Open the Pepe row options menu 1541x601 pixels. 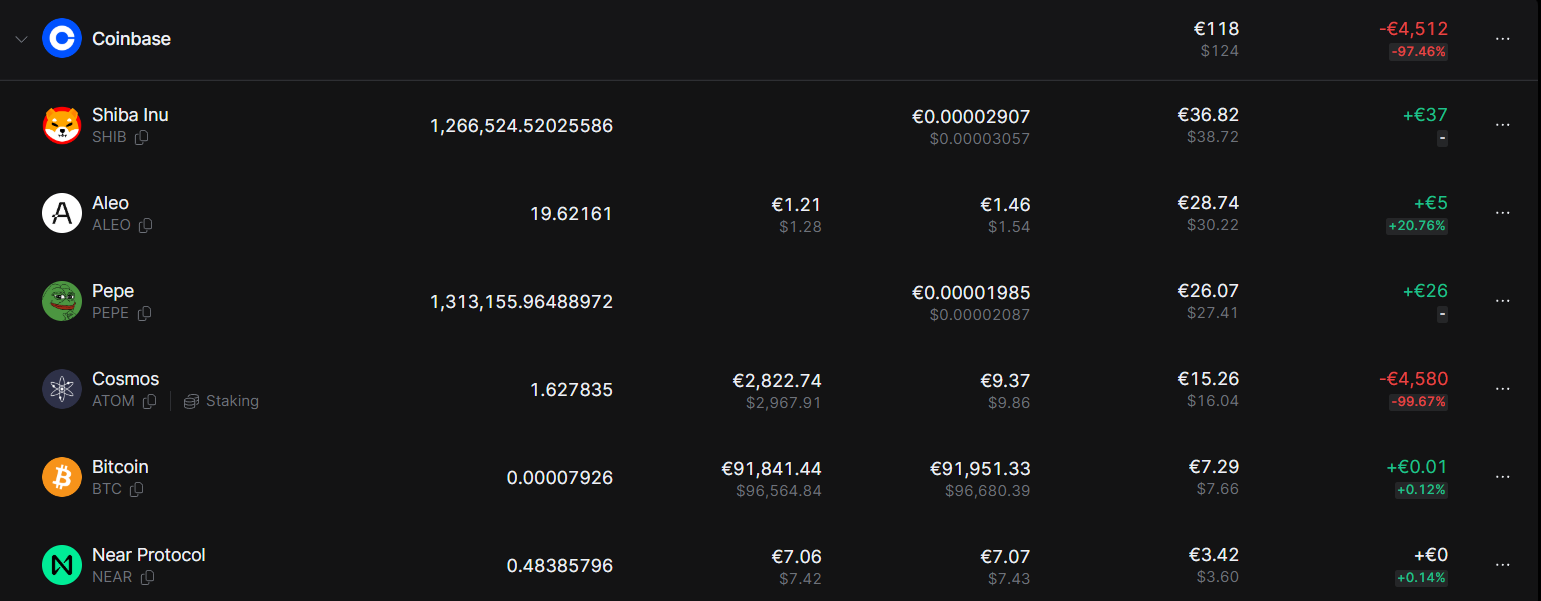(1502, 301)
